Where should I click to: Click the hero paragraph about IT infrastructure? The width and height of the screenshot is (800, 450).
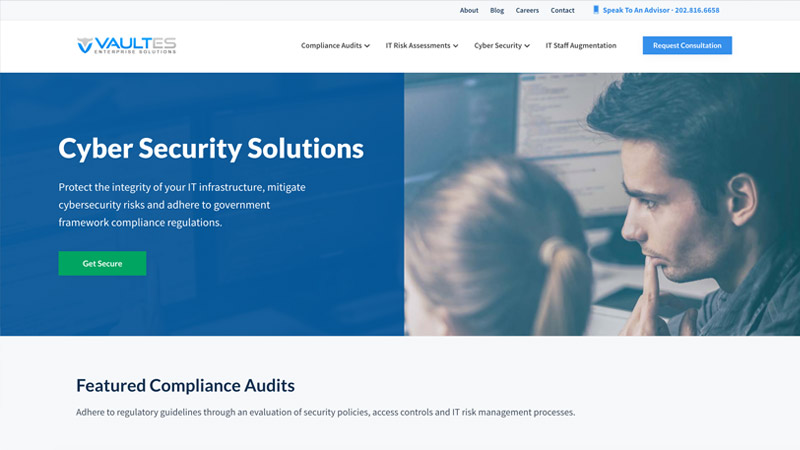coord(178,204)
